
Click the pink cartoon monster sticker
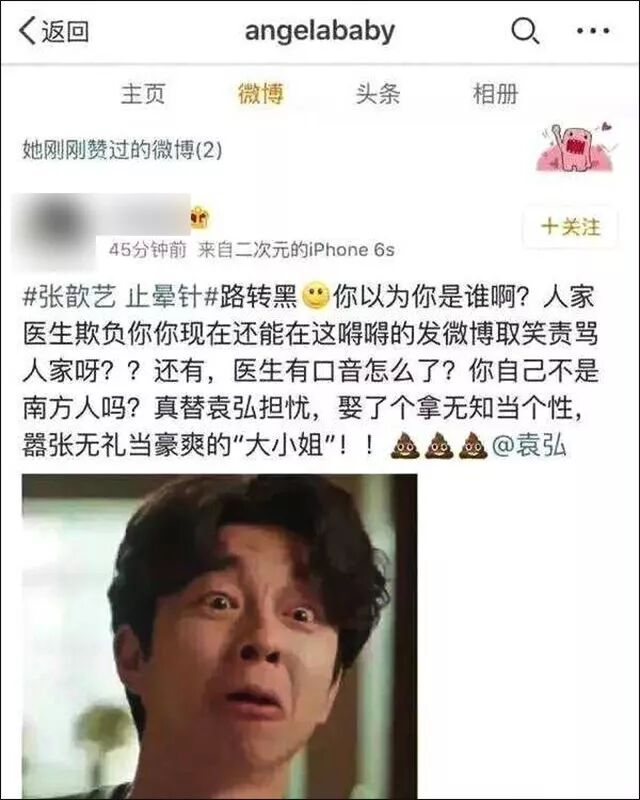[576, 147]
